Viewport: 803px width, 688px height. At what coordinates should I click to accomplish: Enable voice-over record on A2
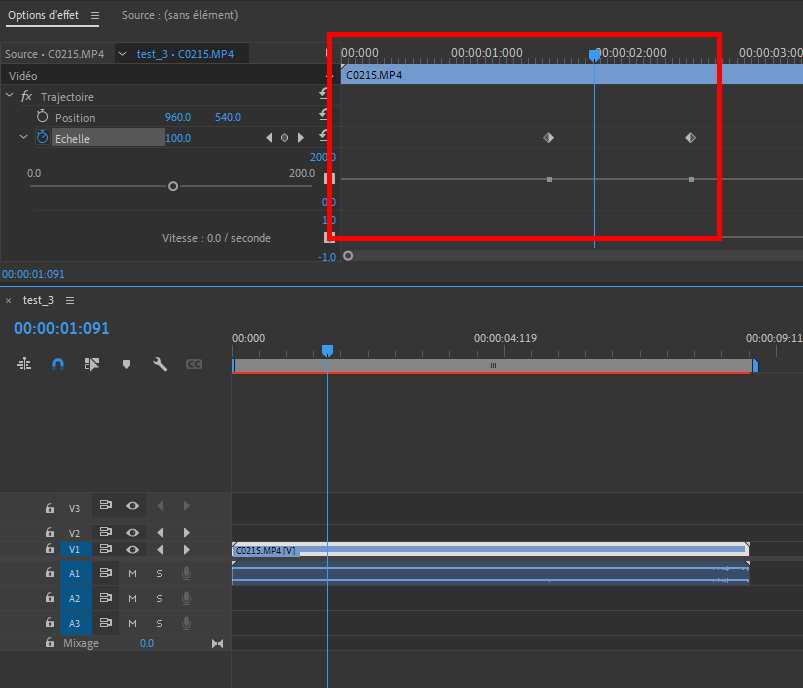pyautogui.click(x=187, y=598)
